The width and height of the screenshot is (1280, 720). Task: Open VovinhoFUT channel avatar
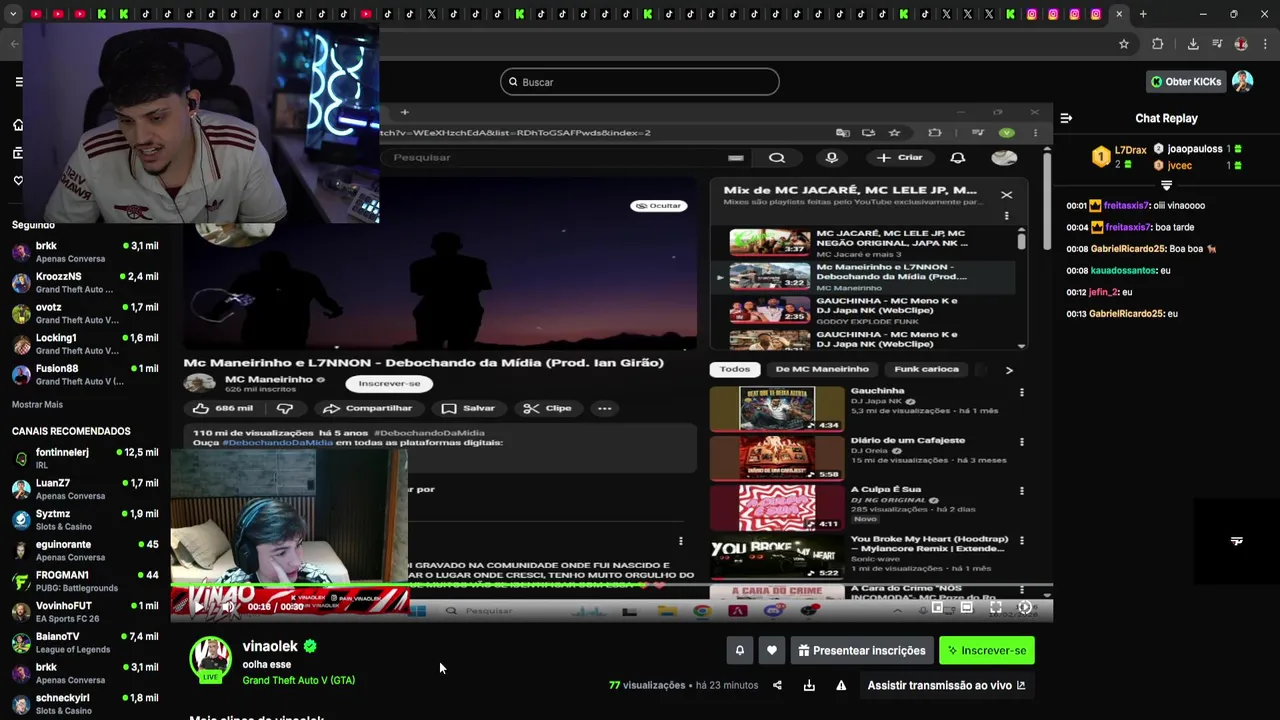tap(21, 612)
